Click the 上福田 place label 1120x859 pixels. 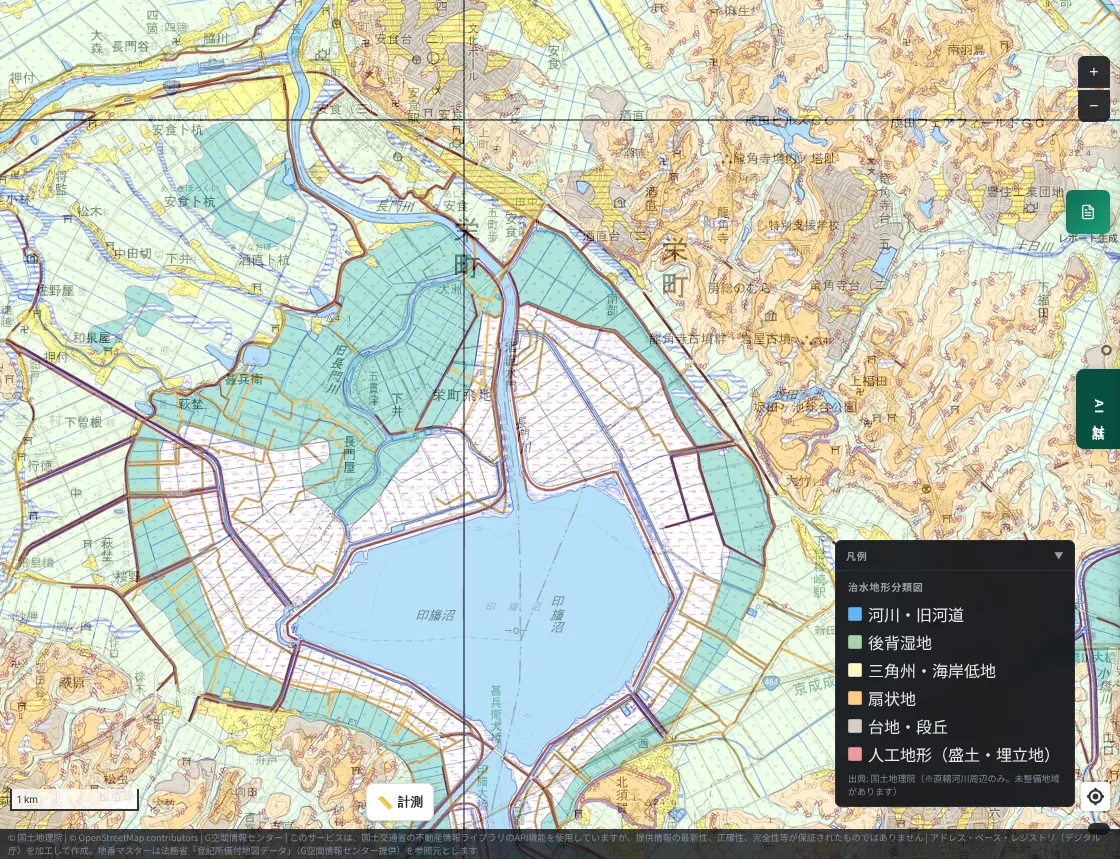(x=868, y=381)
